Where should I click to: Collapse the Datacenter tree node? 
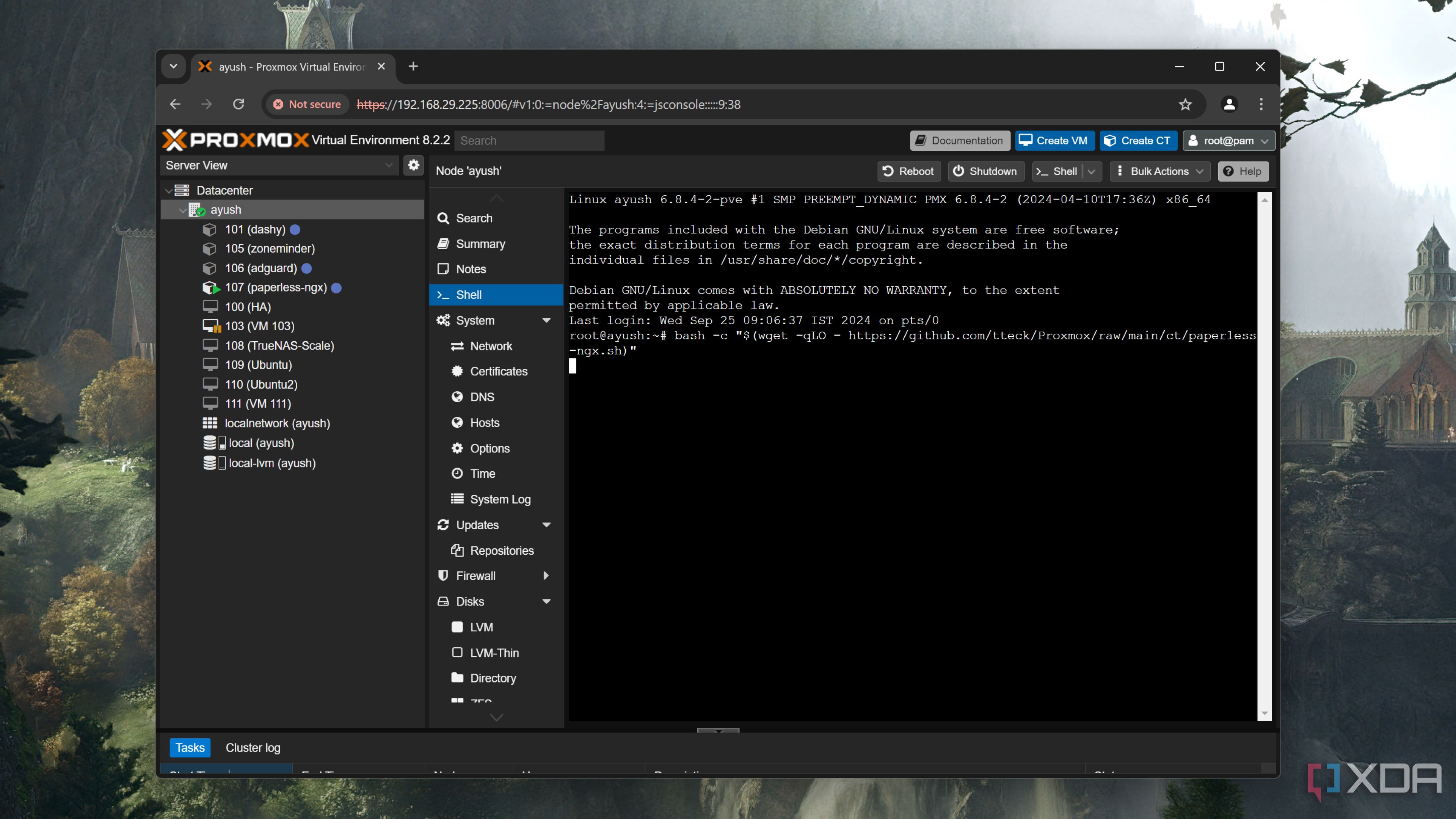(x=168, y=190)
